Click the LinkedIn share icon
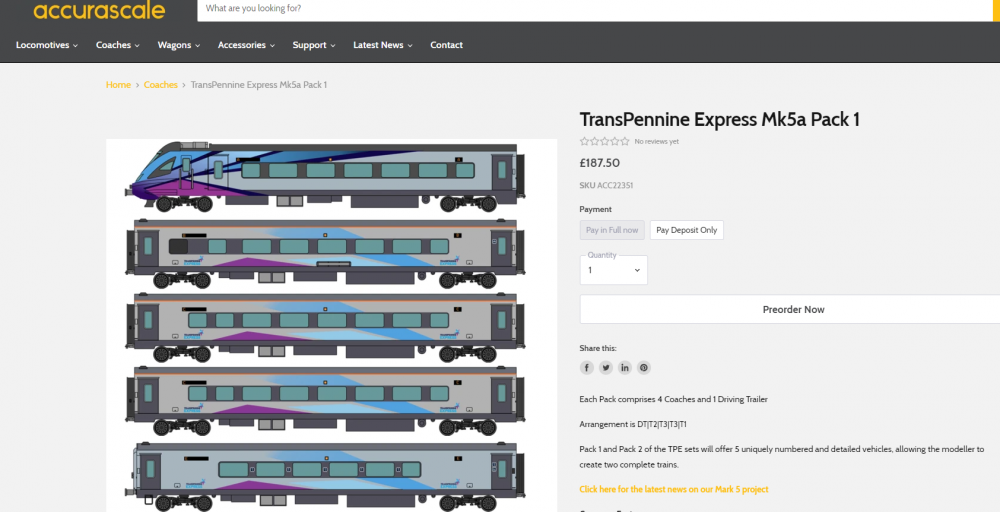The image size is (1000, 512). (x=625, y=368)
